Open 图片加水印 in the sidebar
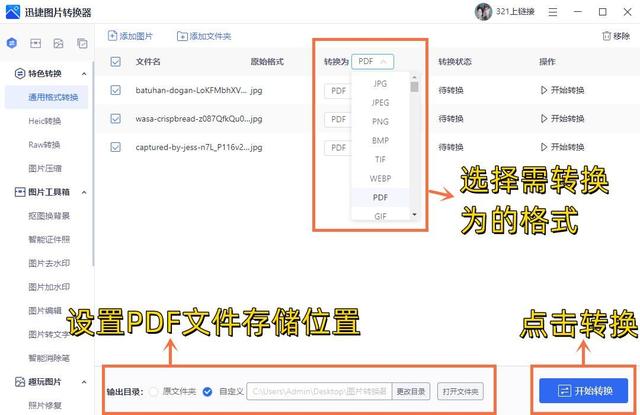Screen dimensions: 640x415 click(49, 287)
